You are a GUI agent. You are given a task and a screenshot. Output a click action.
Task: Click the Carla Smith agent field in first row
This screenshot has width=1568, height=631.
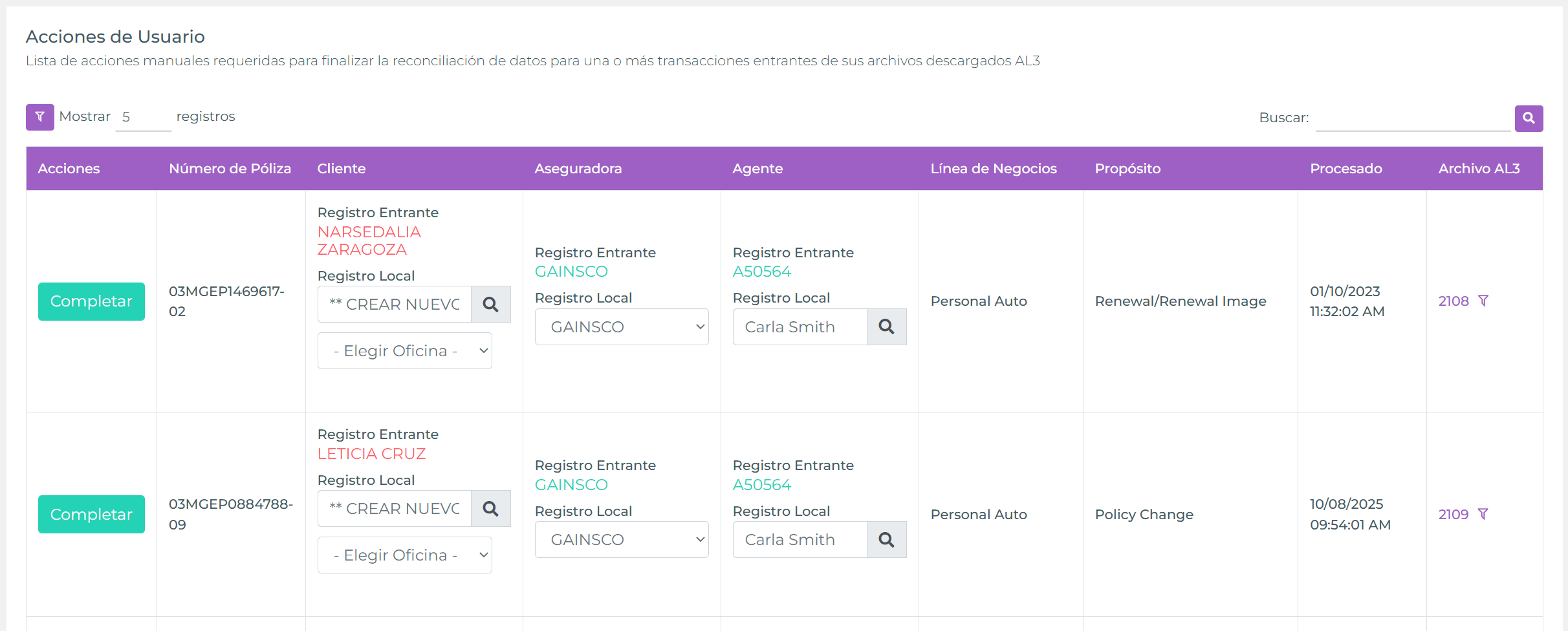click(799, 326)
